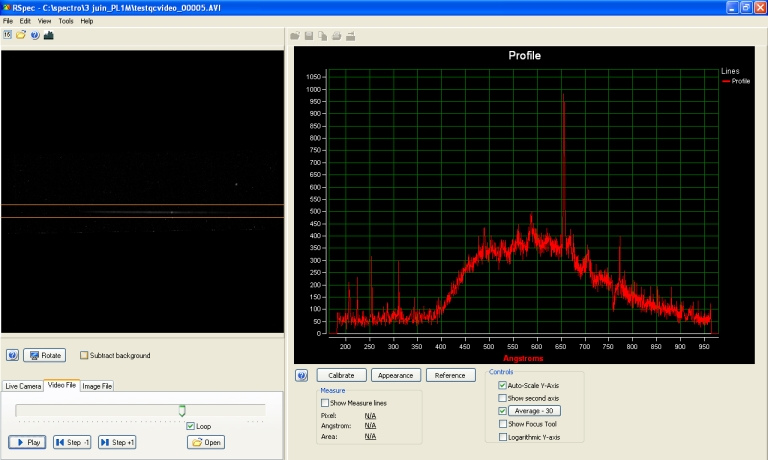Switch to the Live Camera tab
768x460 pixels.
click(23, 386)
